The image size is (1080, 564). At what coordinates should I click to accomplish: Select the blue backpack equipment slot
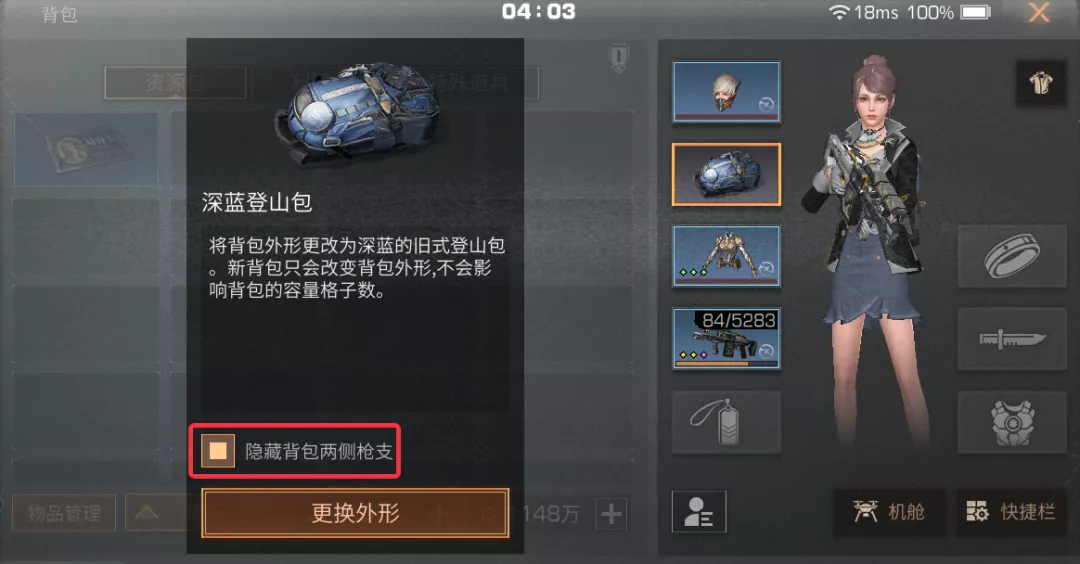[x=726, y=174]
